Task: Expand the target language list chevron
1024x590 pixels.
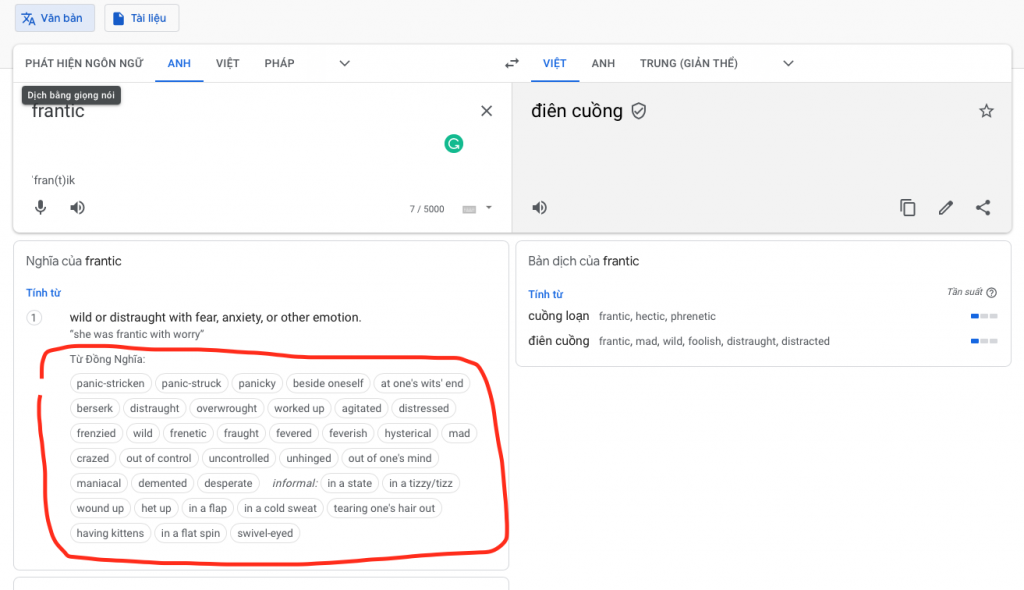Action: pyautogui.click(x=788, y=63)
